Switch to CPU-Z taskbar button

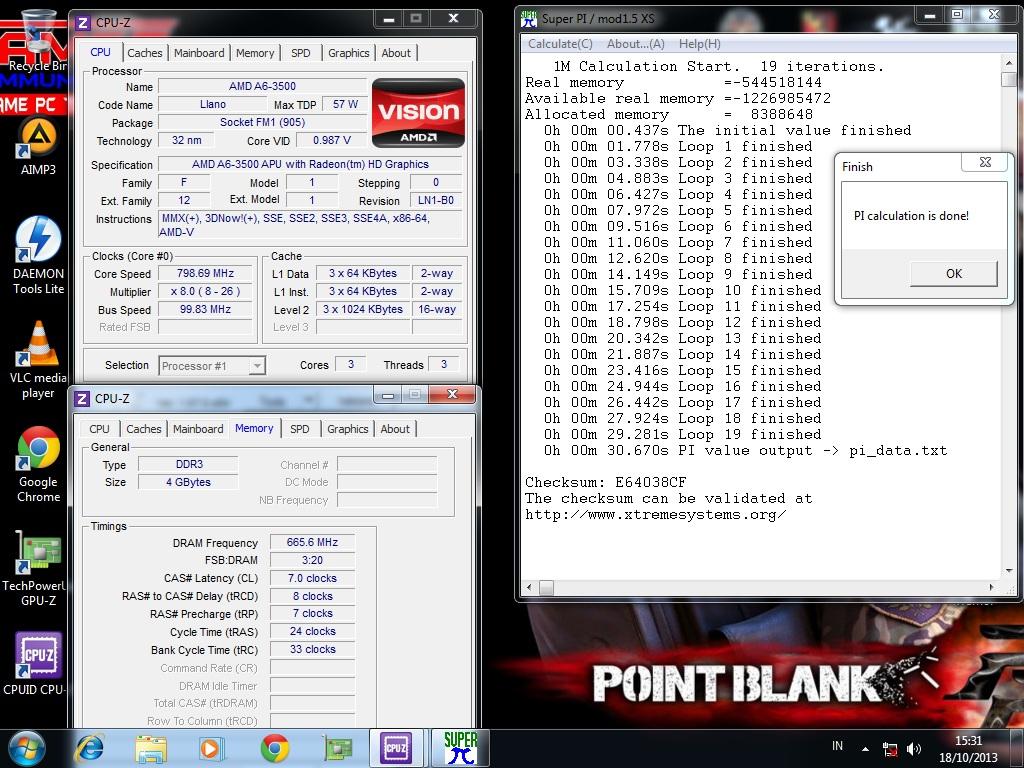tap(396, 748)
